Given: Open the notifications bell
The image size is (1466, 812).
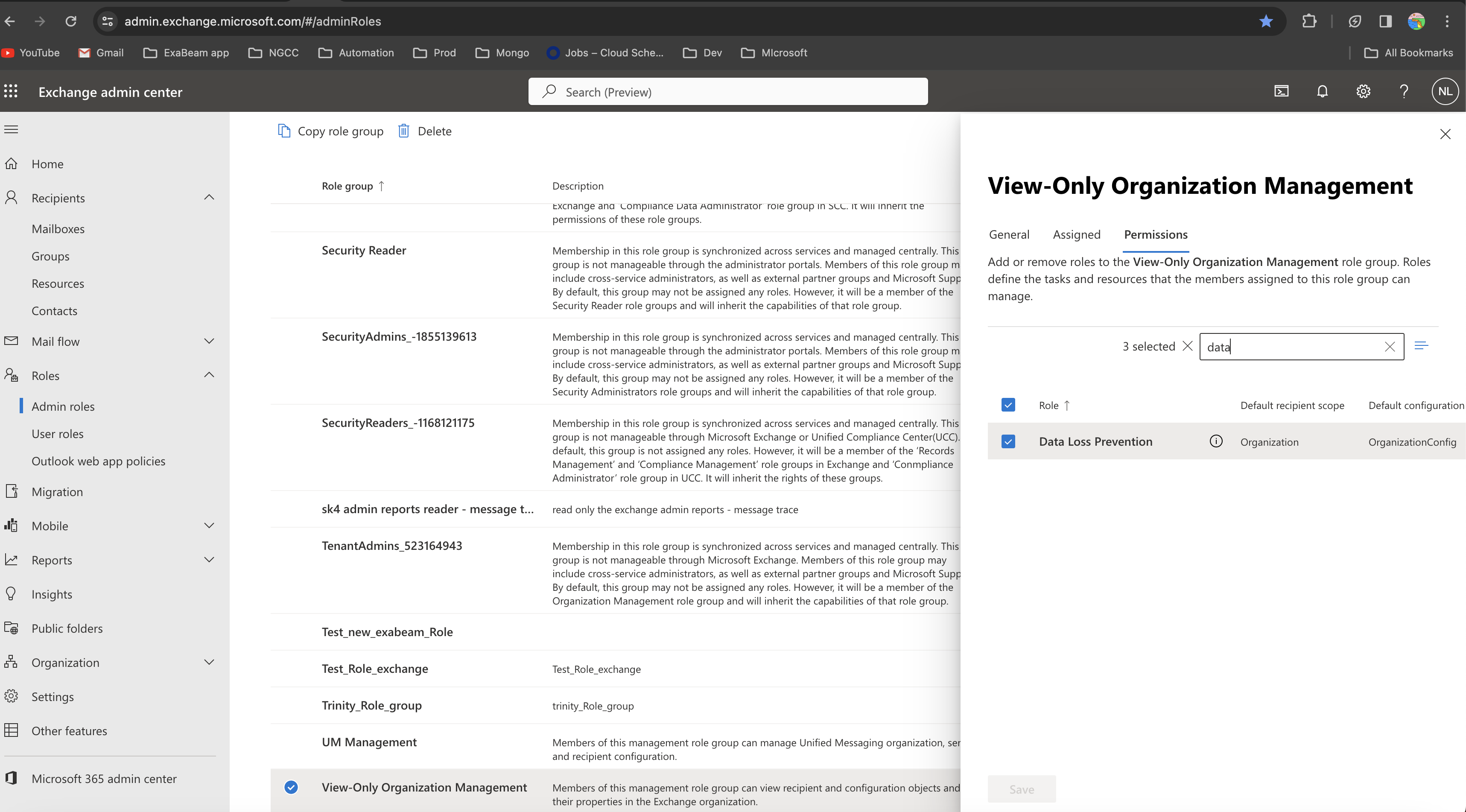Looking at the screenshot, I should tap(1322, 92).
